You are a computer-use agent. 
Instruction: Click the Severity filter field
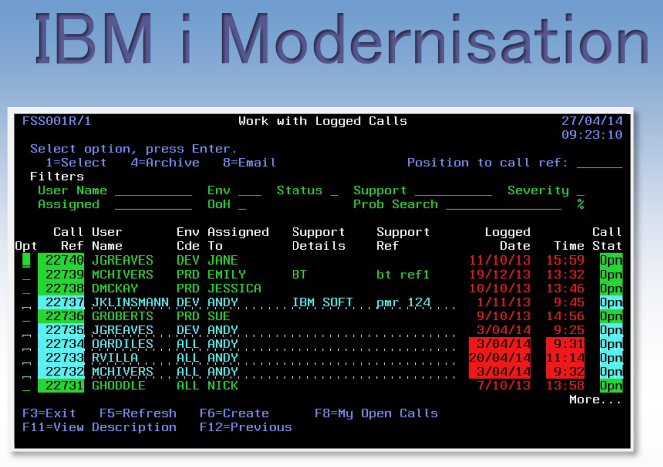pyautogui.click(x=581, y=191)
